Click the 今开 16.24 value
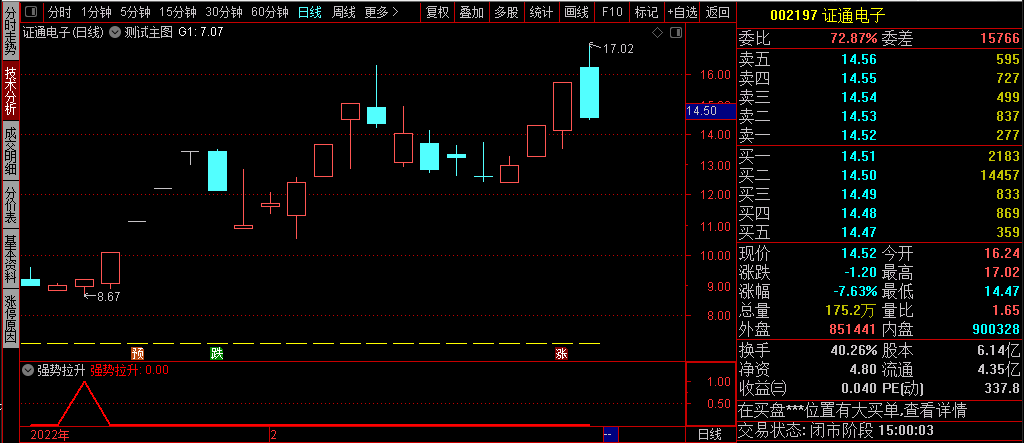The image size is (1024, 443). click(1002, 253)
